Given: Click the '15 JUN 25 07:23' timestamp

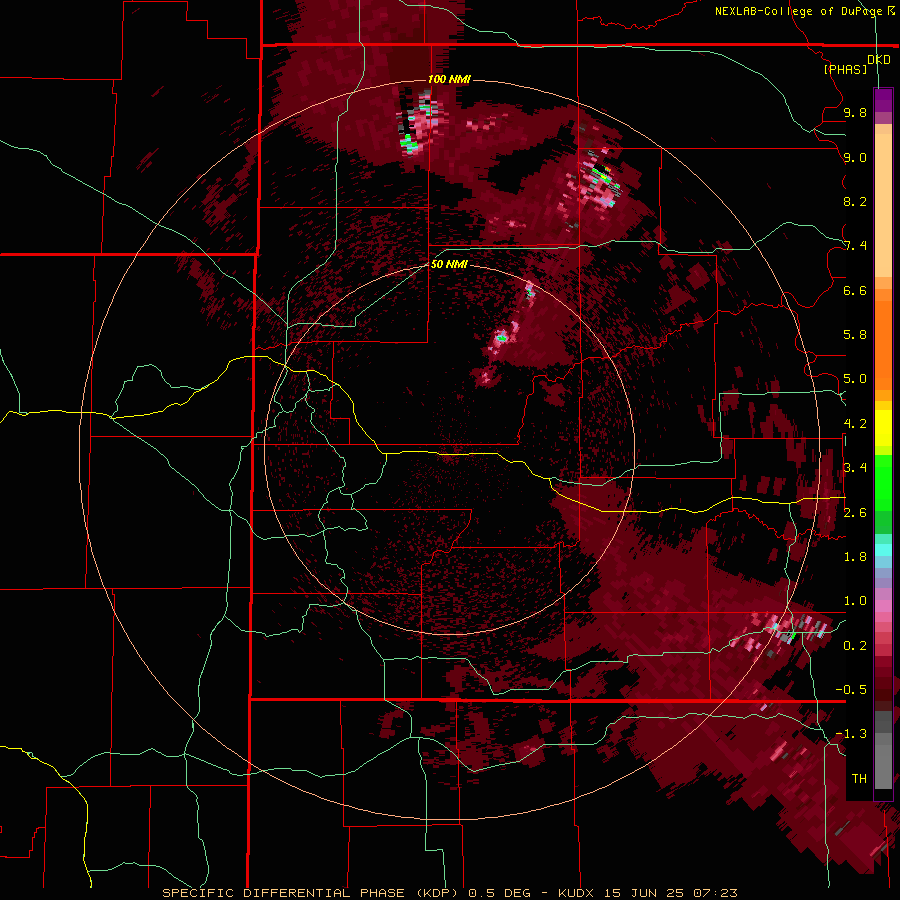Looking at the screenshot, I should point(670,893).
